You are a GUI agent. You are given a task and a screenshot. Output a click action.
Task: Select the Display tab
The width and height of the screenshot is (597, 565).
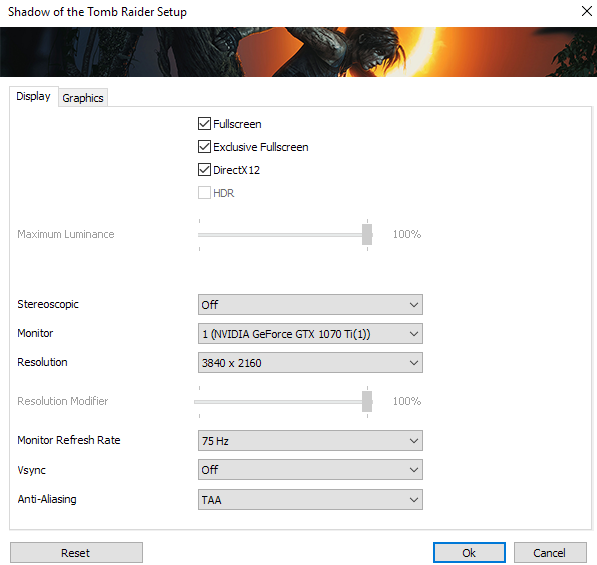tap(34, 96)
